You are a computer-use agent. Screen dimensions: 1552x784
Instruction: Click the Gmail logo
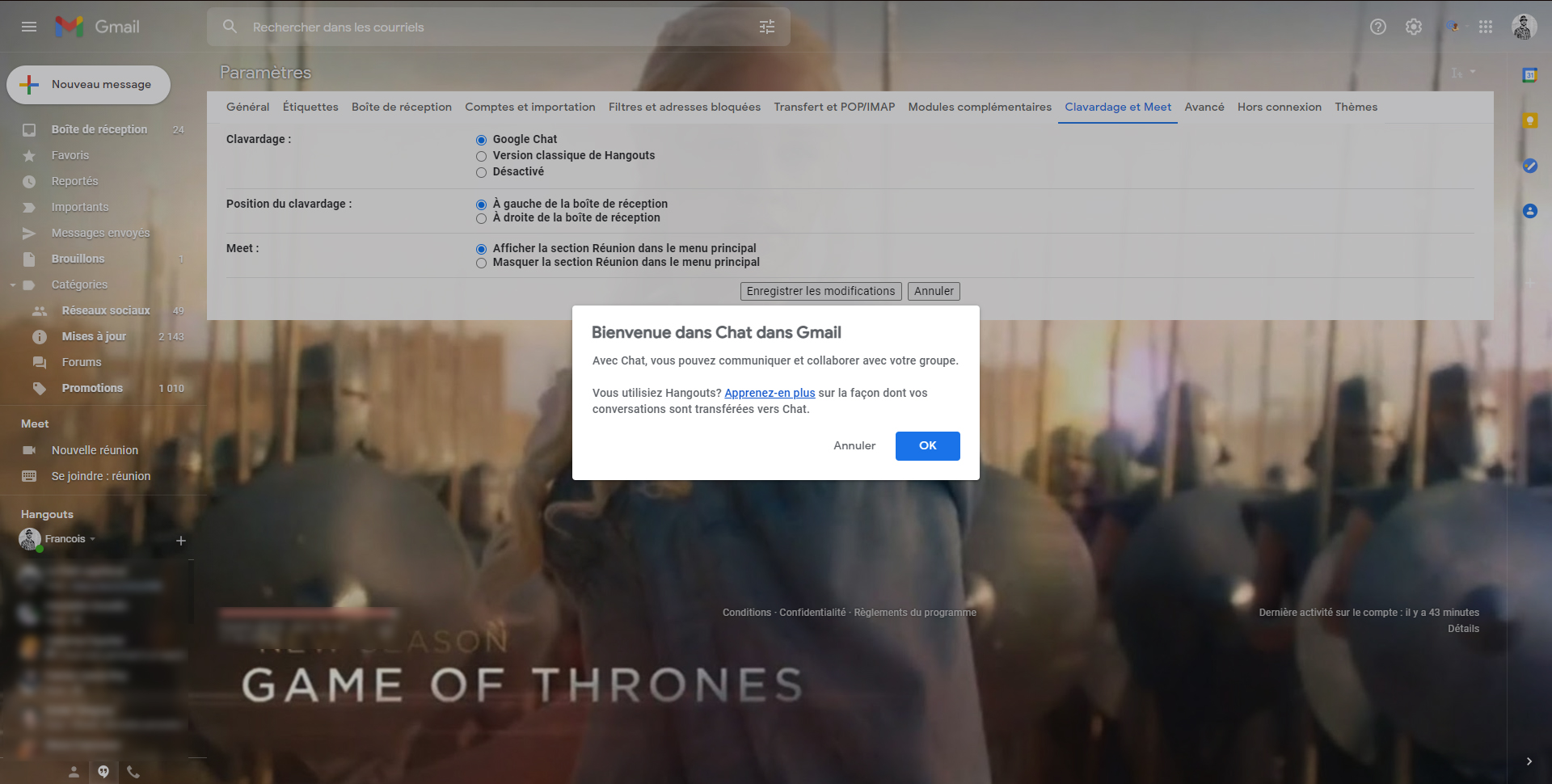pyautogui.click(x=97, y=27)
